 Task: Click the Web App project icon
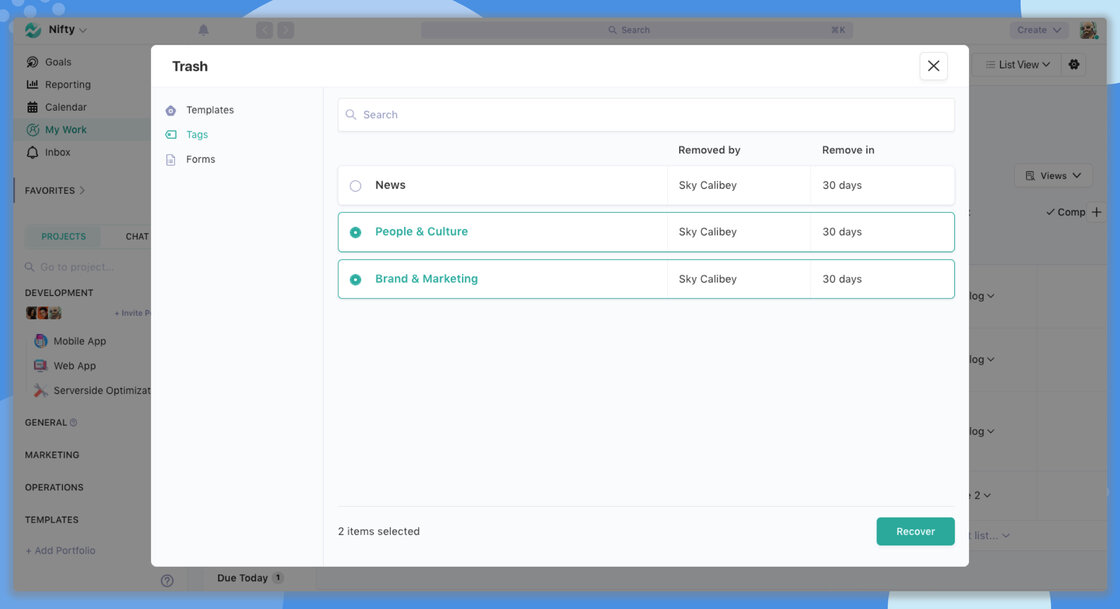coord(41,366)
